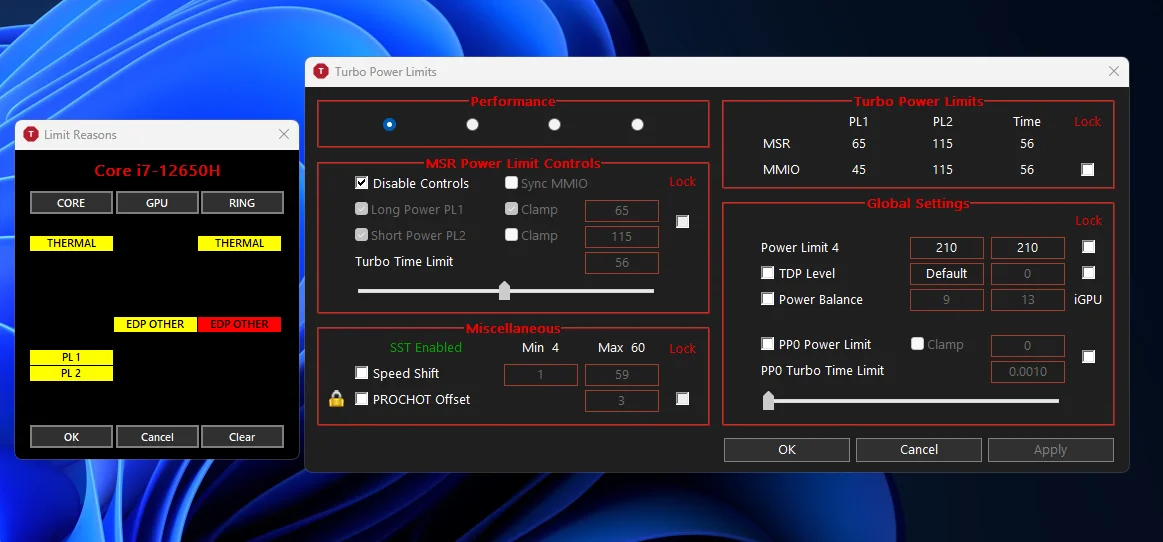Click the Turbo Time Limit slider handle

[504, 291]
